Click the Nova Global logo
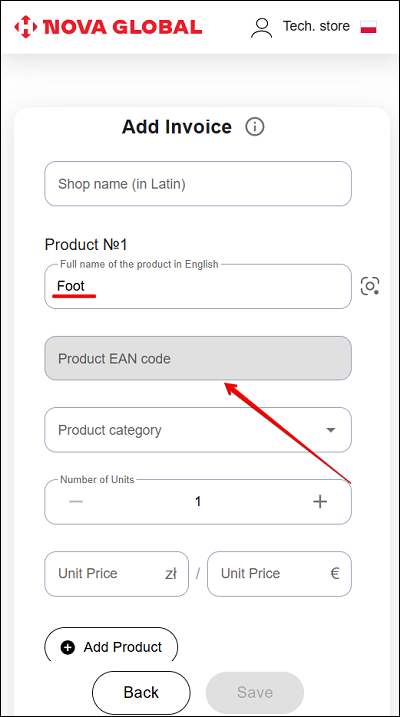 (108, 27)
